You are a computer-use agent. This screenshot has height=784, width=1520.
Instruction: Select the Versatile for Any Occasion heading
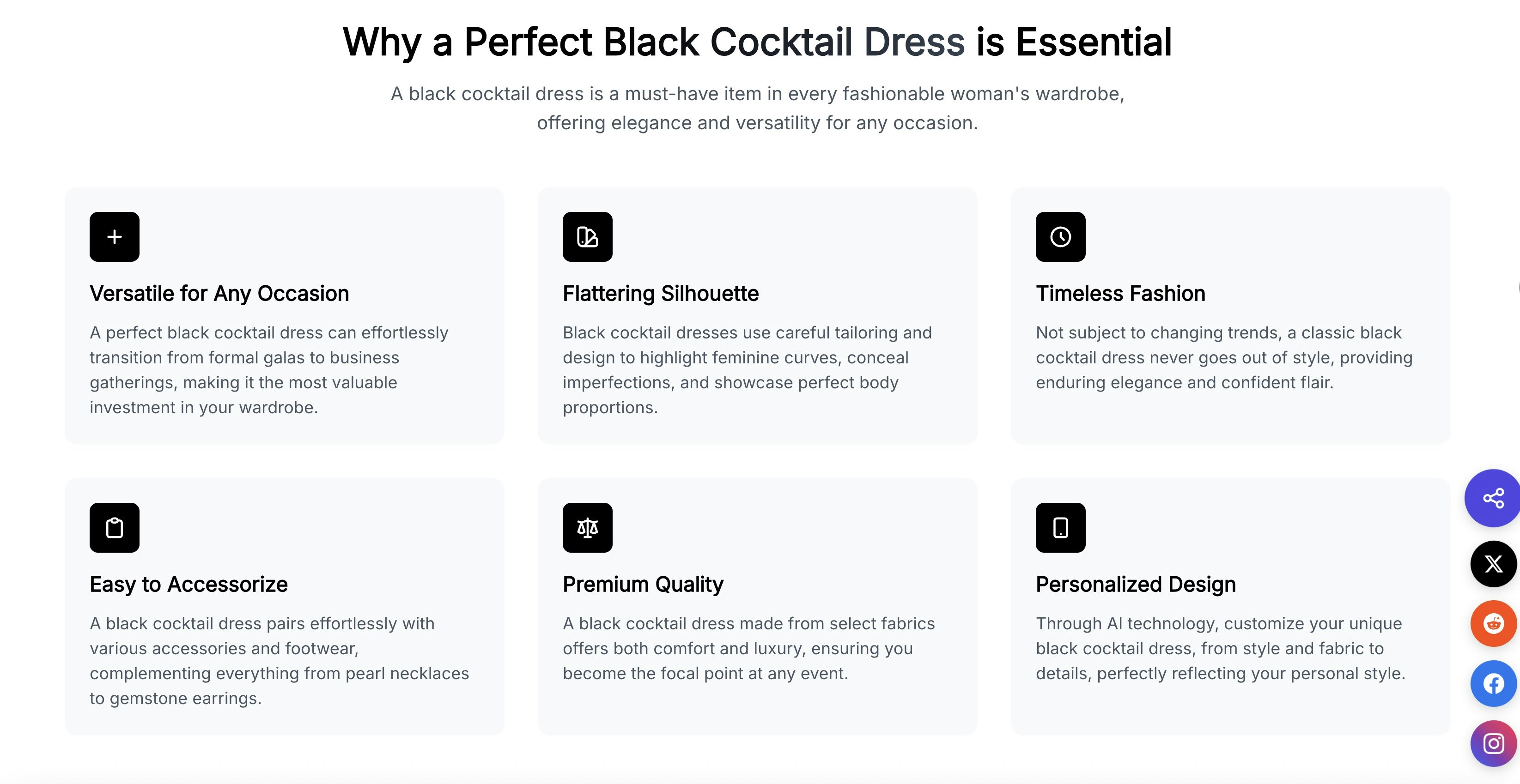[x=219, y=293]
